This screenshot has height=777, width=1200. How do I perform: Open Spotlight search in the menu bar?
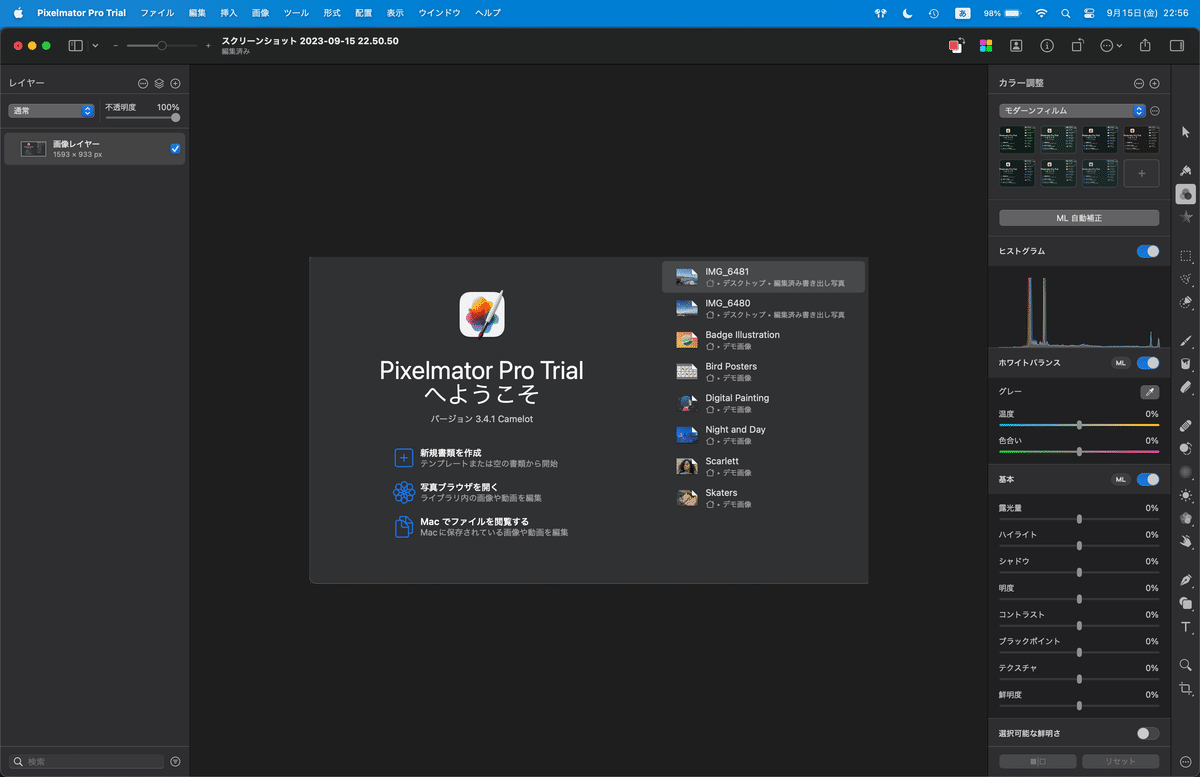point(1066,13)
